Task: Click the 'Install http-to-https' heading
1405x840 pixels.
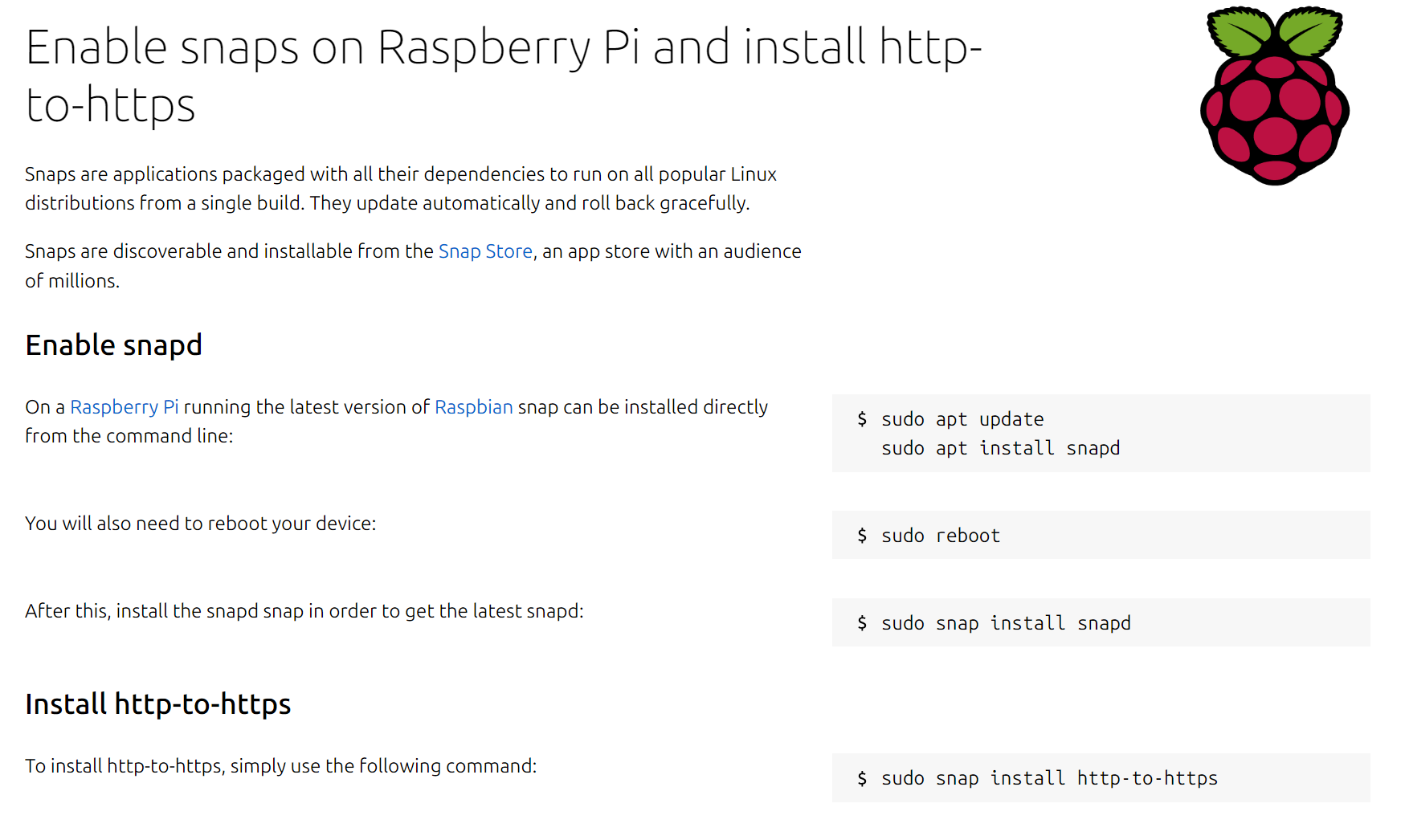Action: click(x=157, y=704)
